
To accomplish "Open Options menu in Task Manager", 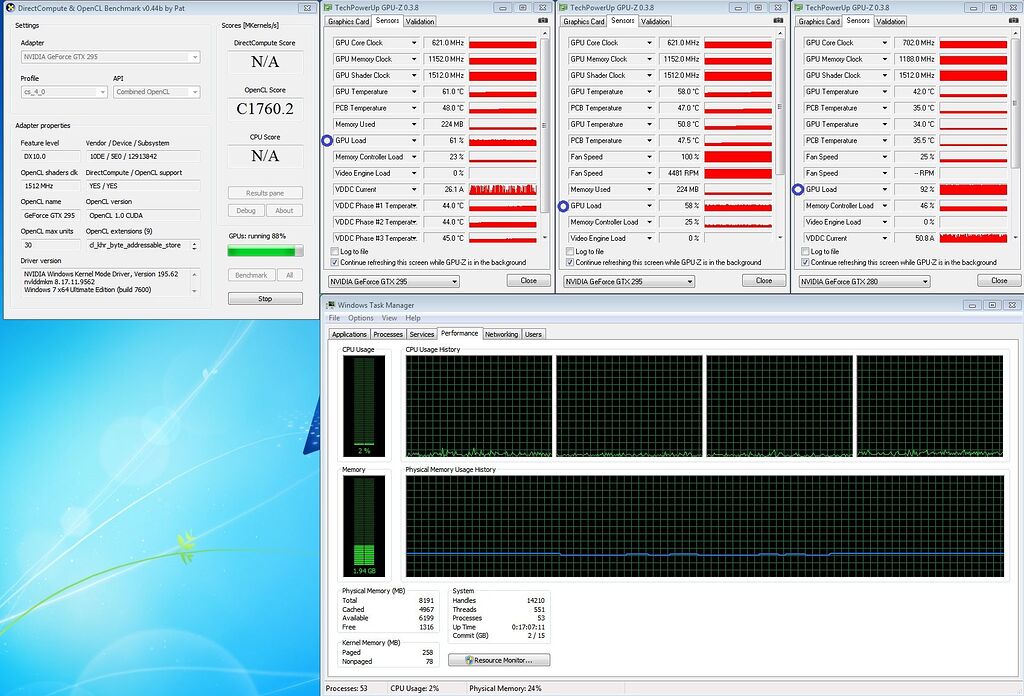I will [360, 318].
